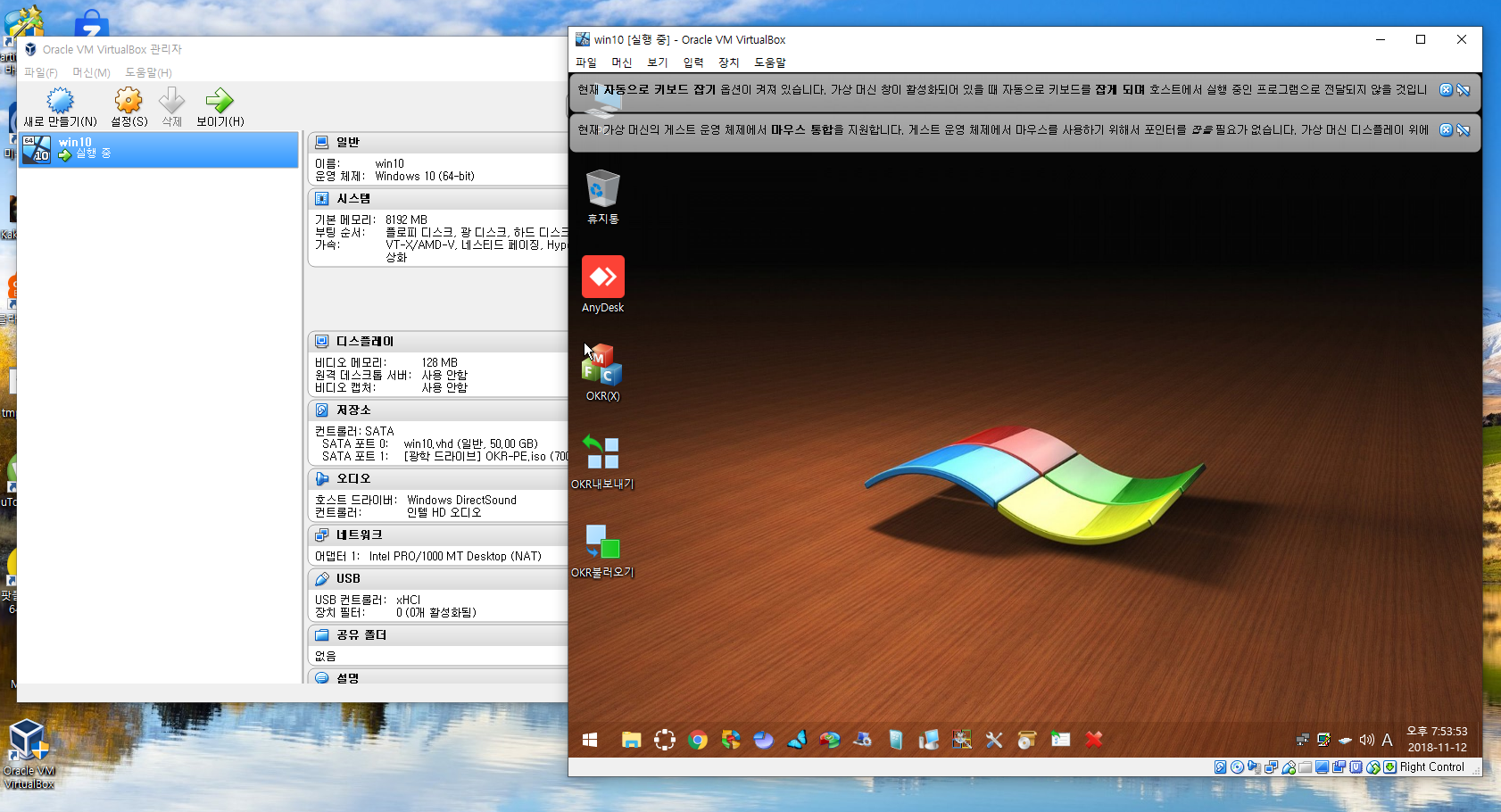The width and height of the screenshot is (1501, 812).
Task: Click CPU virtualization chip status icon
Action: click(1356, 767)
